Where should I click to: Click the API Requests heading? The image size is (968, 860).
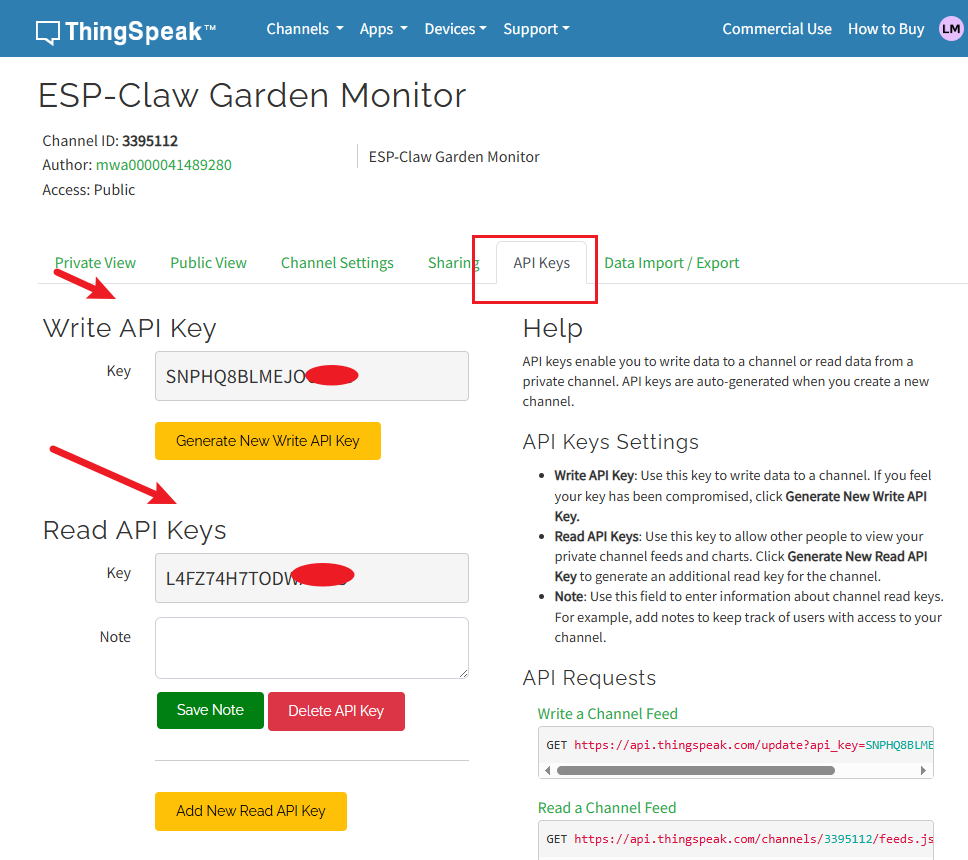click(589, 678)
